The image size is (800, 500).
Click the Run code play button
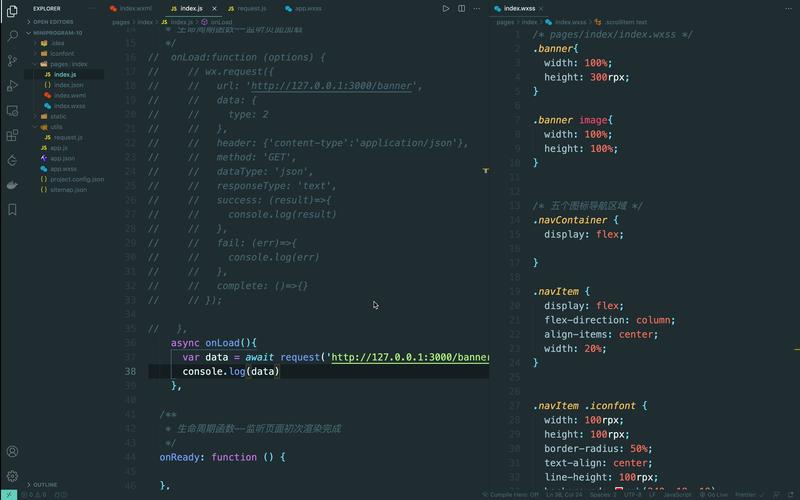[x=446, y=8]
